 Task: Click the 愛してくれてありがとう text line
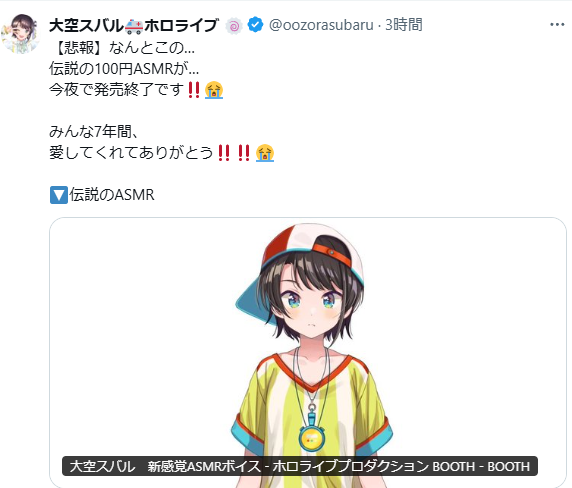tap(131, 153)
